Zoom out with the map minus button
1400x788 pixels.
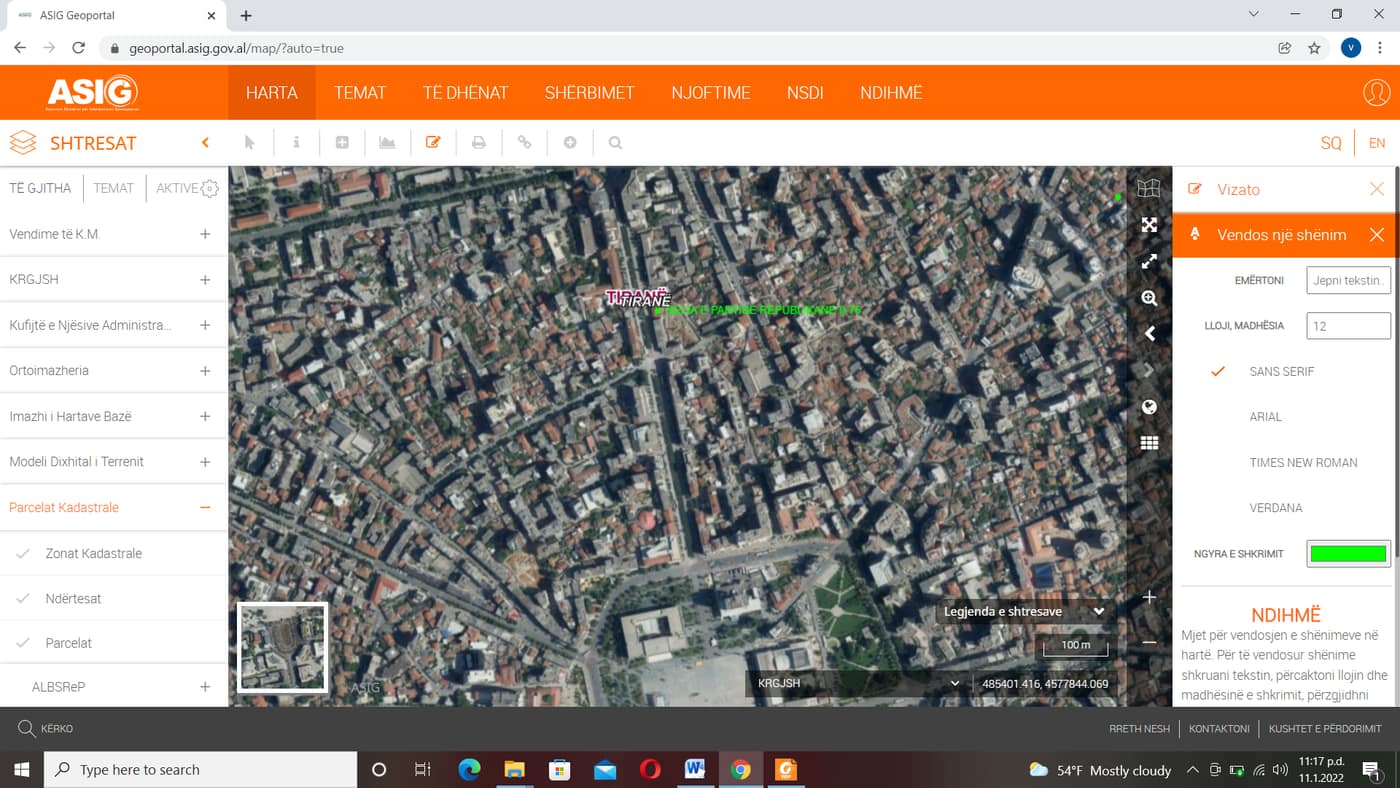(x=1149, y=642)
